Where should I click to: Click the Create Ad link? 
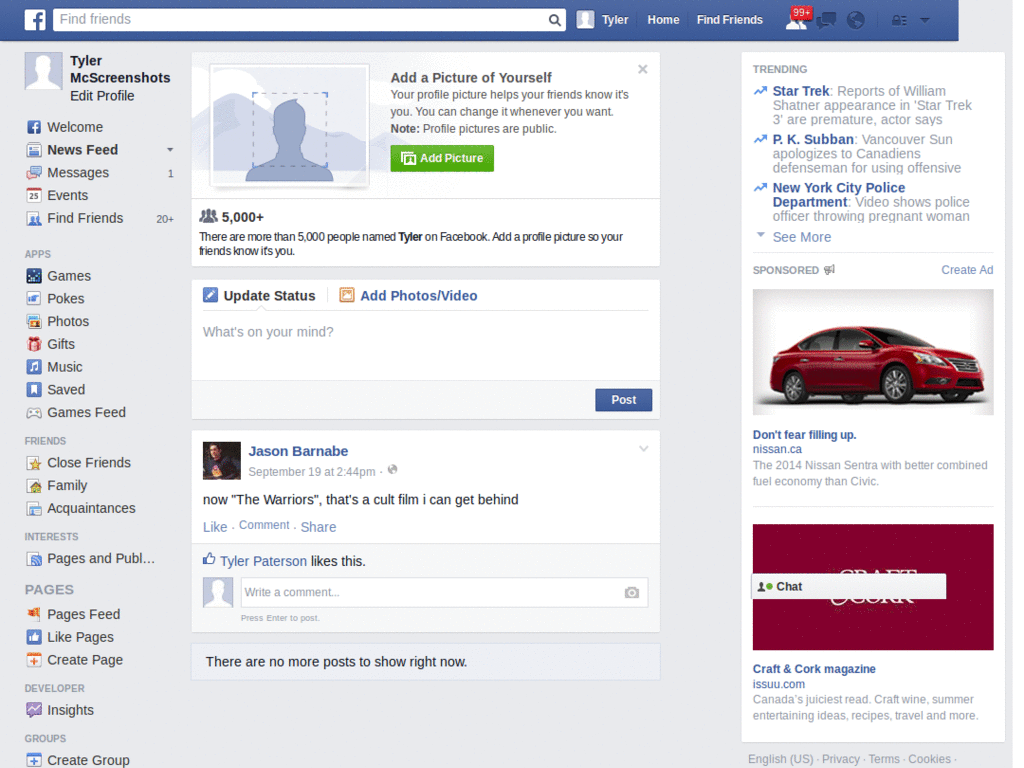[967, 270]
